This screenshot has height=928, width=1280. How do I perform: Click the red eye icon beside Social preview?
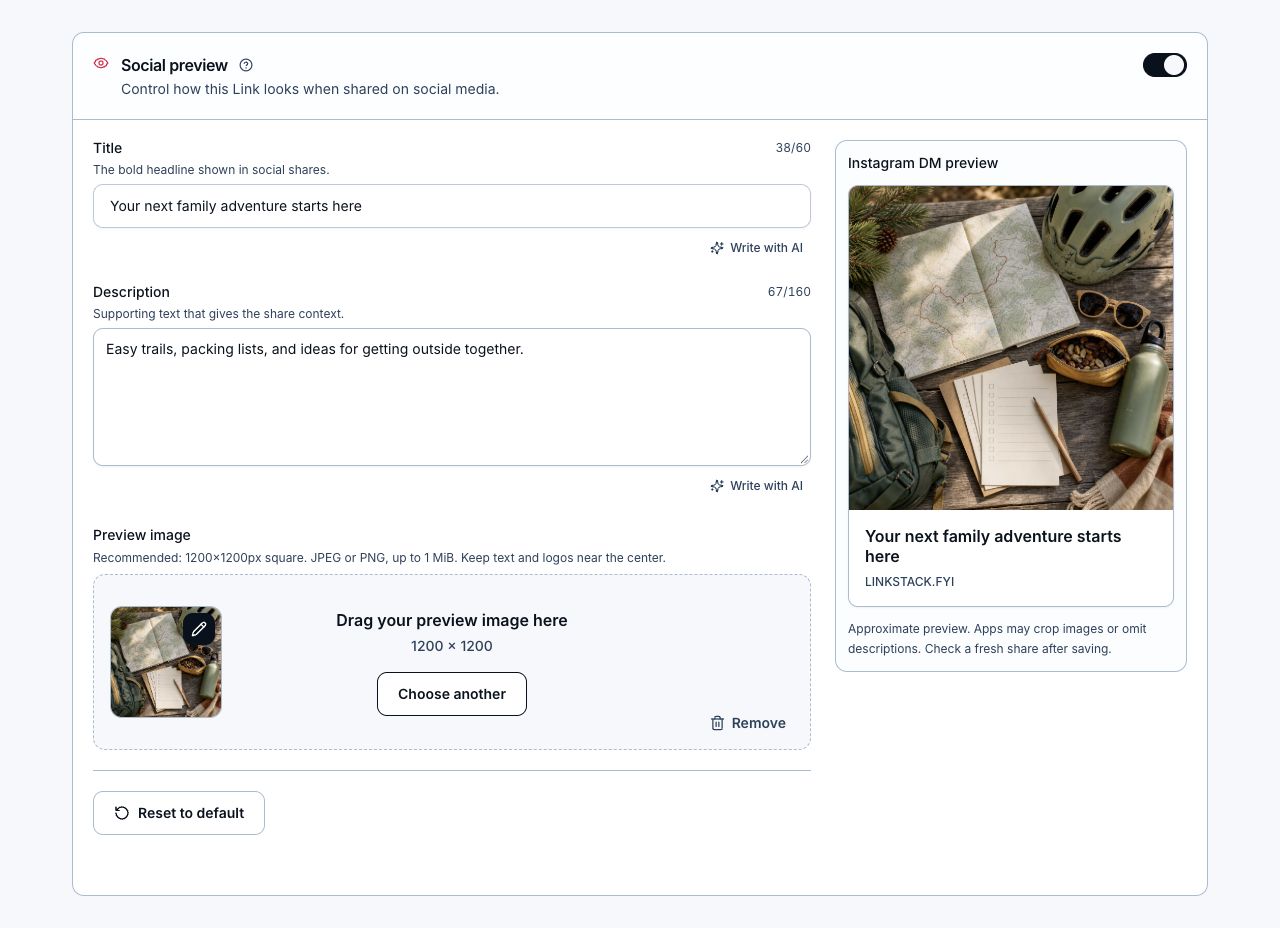click(x=101, y=63)
